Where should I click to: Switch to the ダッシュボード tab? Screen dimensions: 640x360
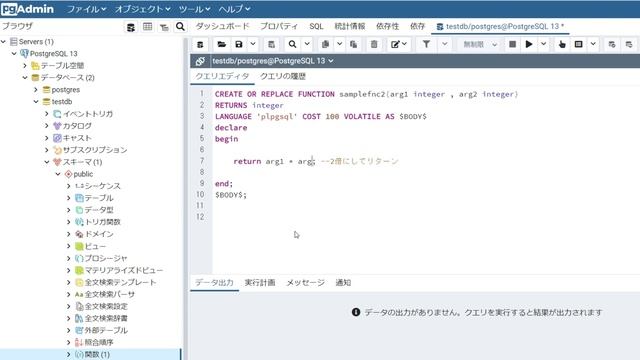coord(222,27)
